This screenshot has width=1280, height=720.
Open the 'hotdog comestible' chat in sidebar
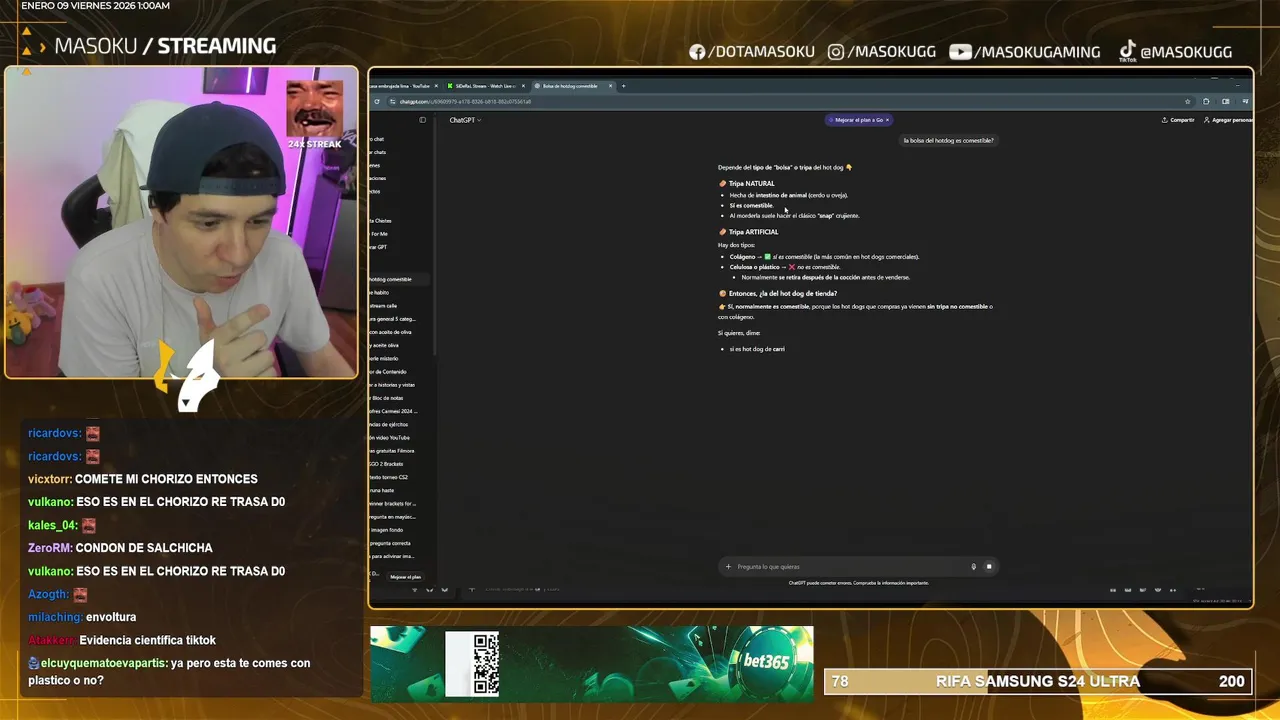(398, 279)
